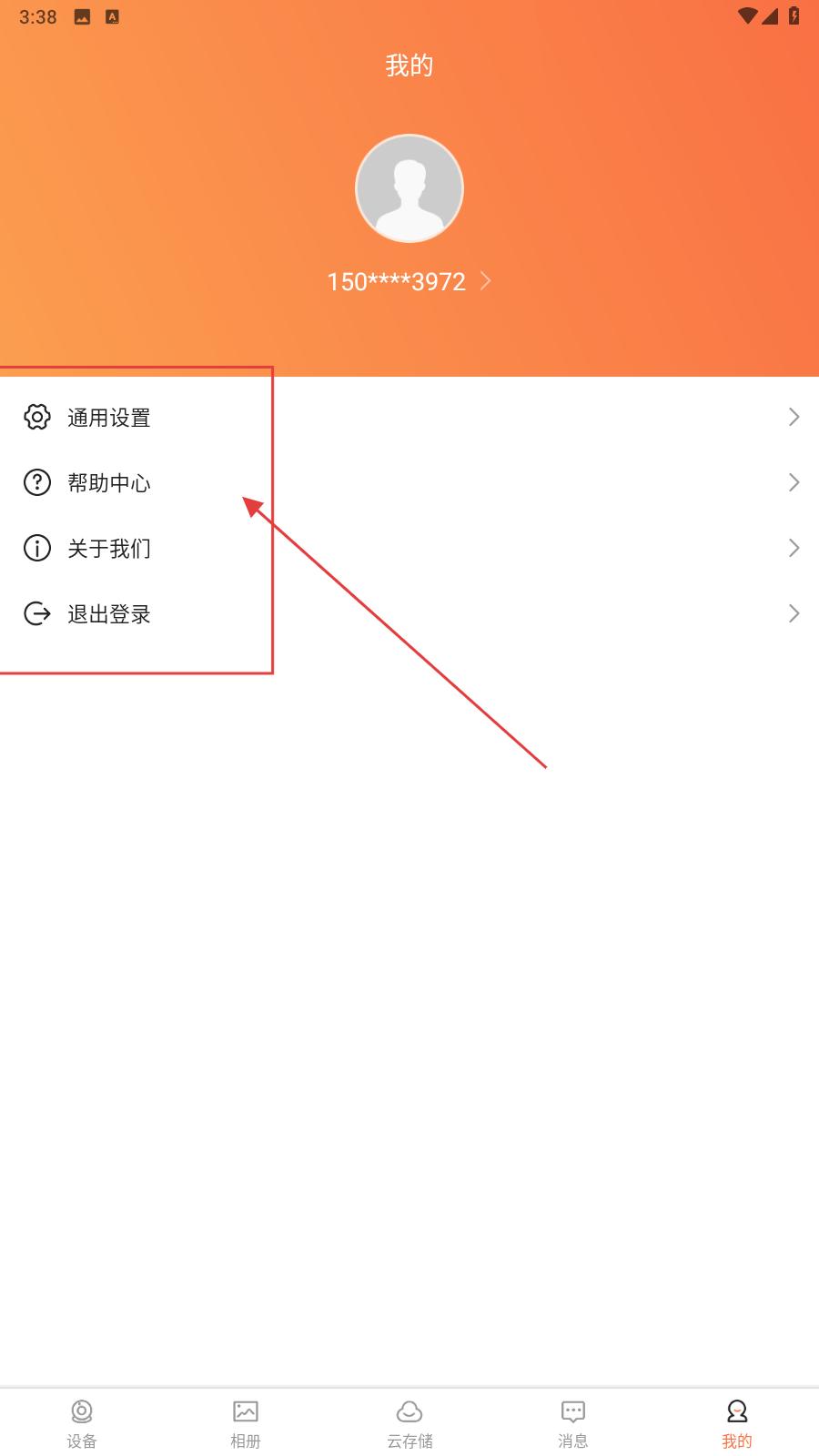This screenshot has height=1456, width=819.
Task: Tap the question mark icon for 帮助中心
Action: click(x=37, y=482)
